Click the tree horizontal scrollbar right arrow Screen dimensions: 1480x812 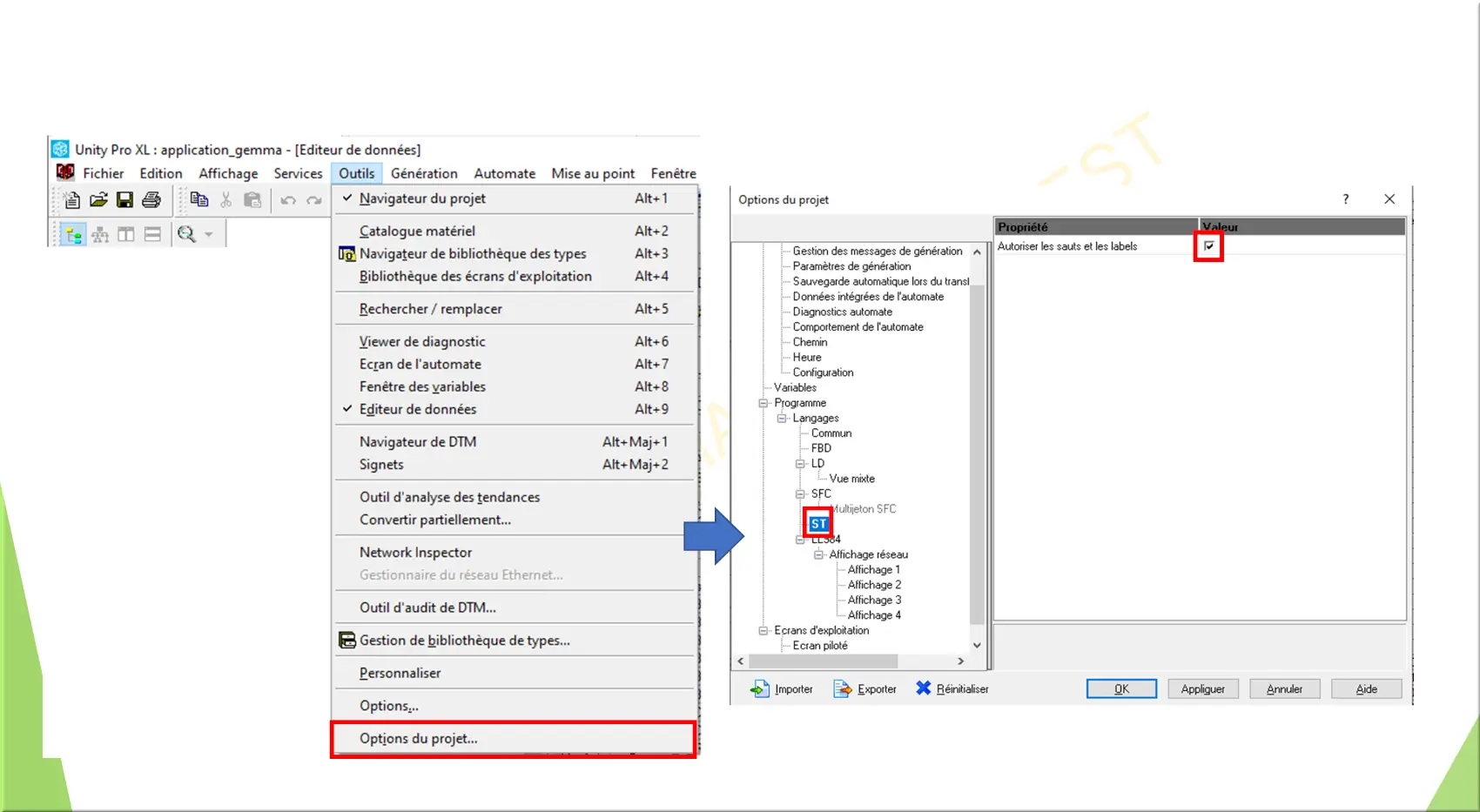coord(961,661)
